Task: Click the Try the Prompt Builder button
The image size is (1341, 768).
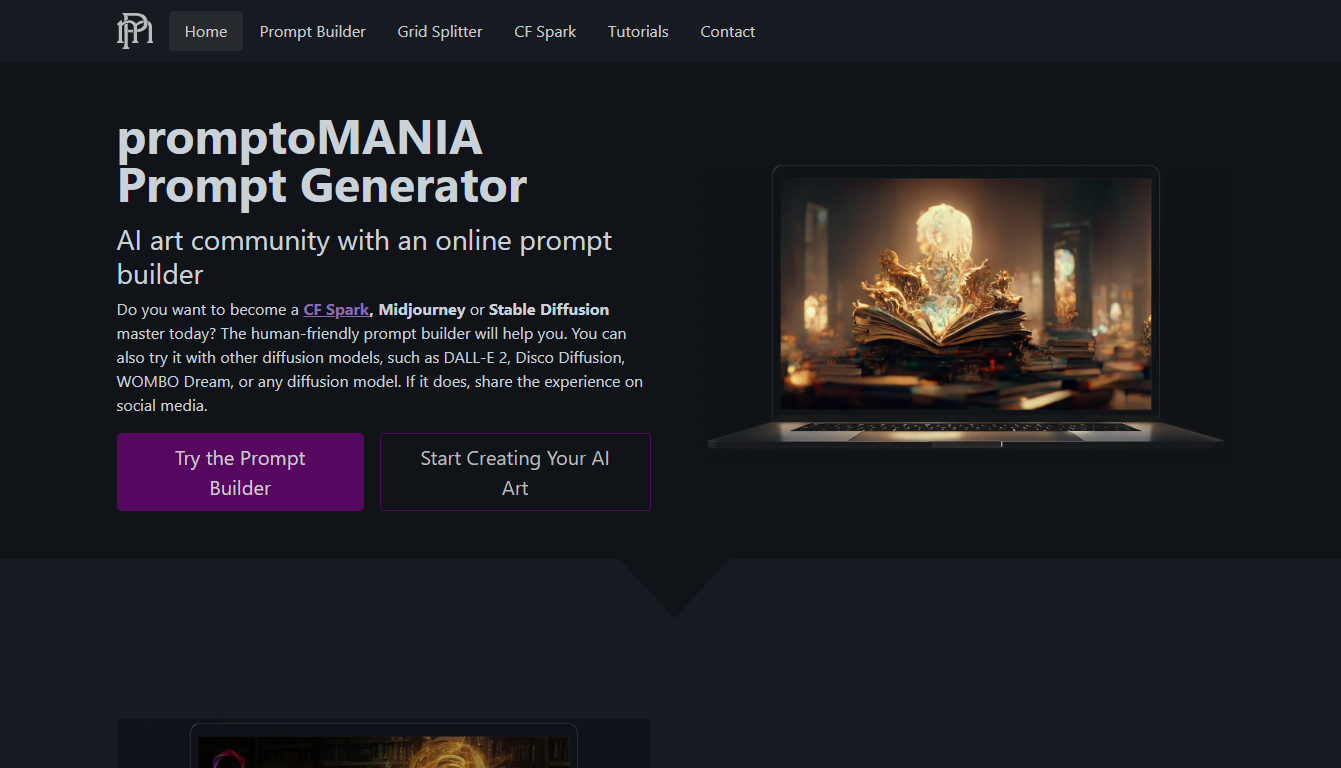Action: (x=240, y=472)
